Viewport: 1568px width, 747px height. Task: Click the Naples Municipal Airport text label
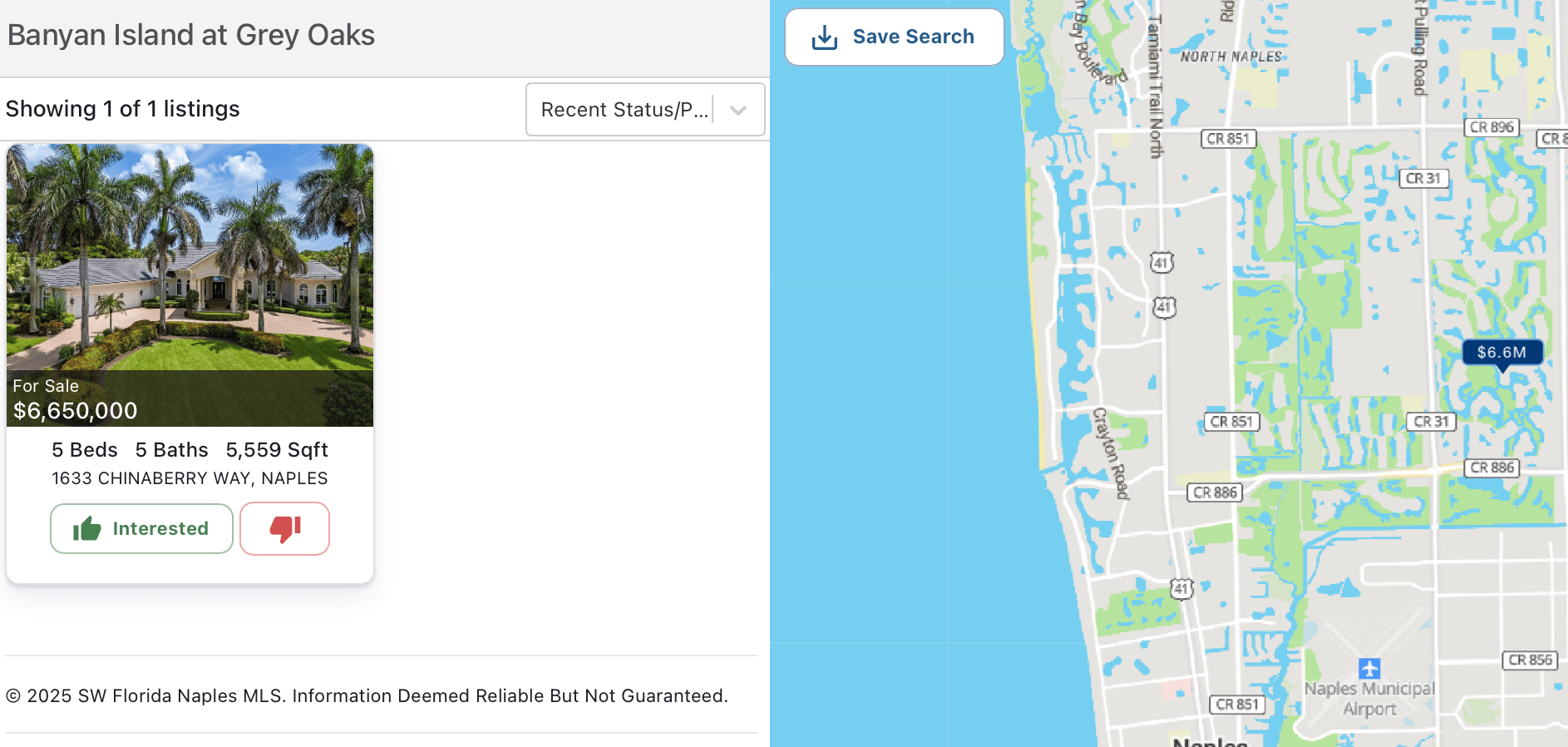click(x=1369, y=699)
